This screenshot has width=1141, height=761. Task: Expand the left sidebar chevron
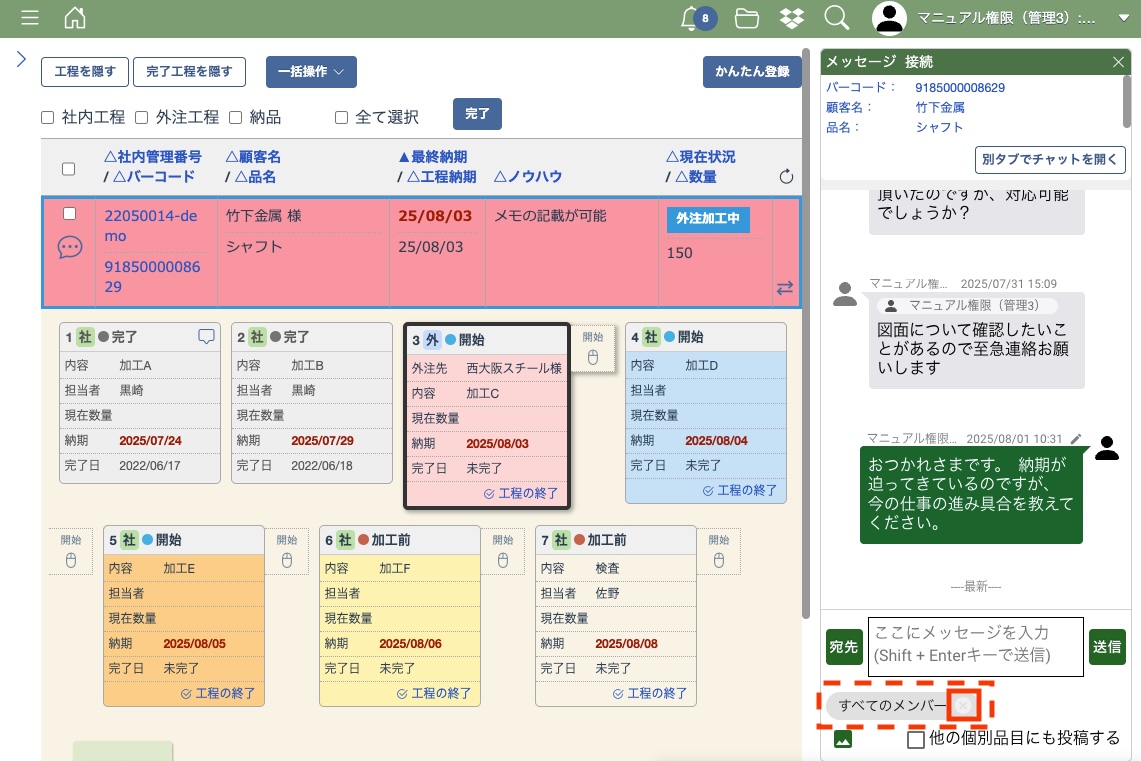click(21, 59)
